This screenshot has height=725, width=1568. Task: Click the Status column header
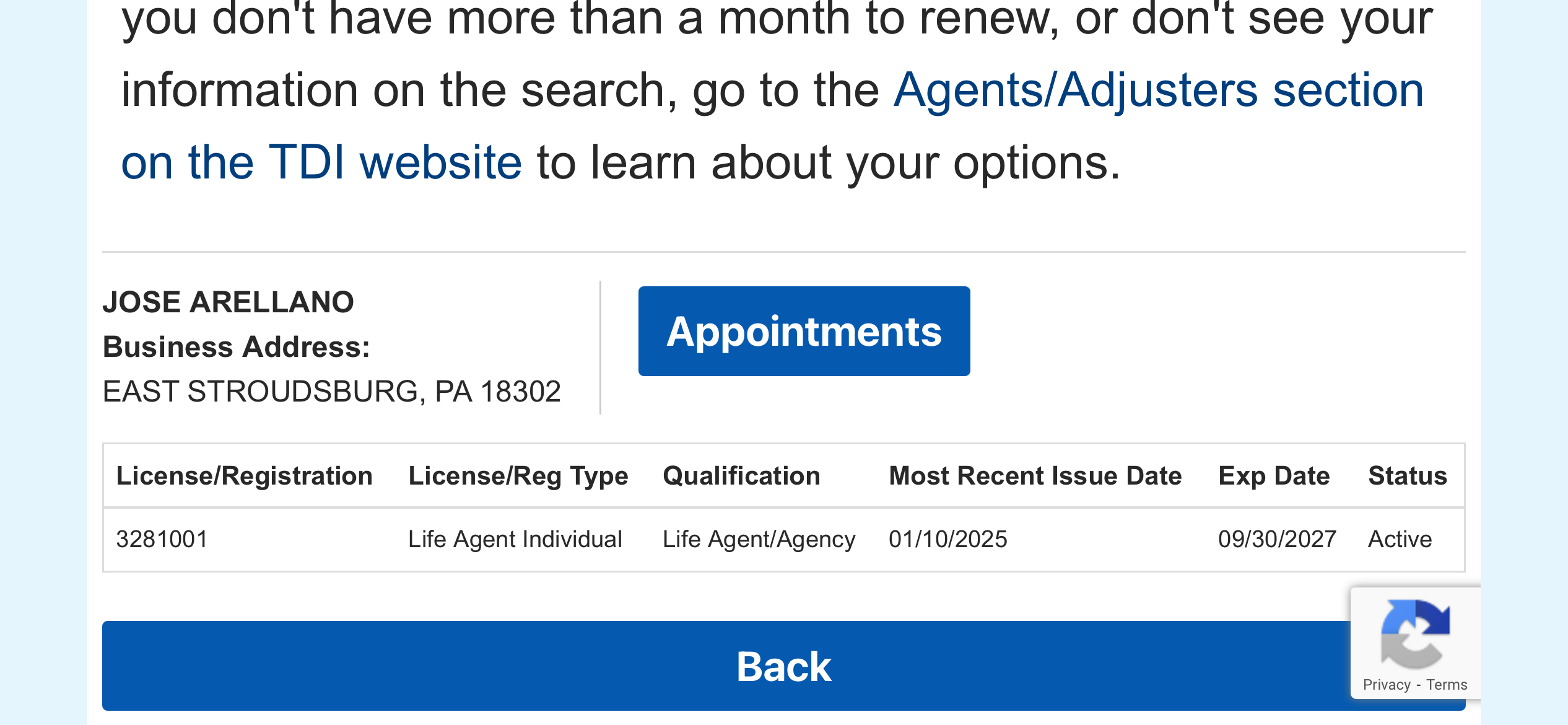pos(1407,476)
